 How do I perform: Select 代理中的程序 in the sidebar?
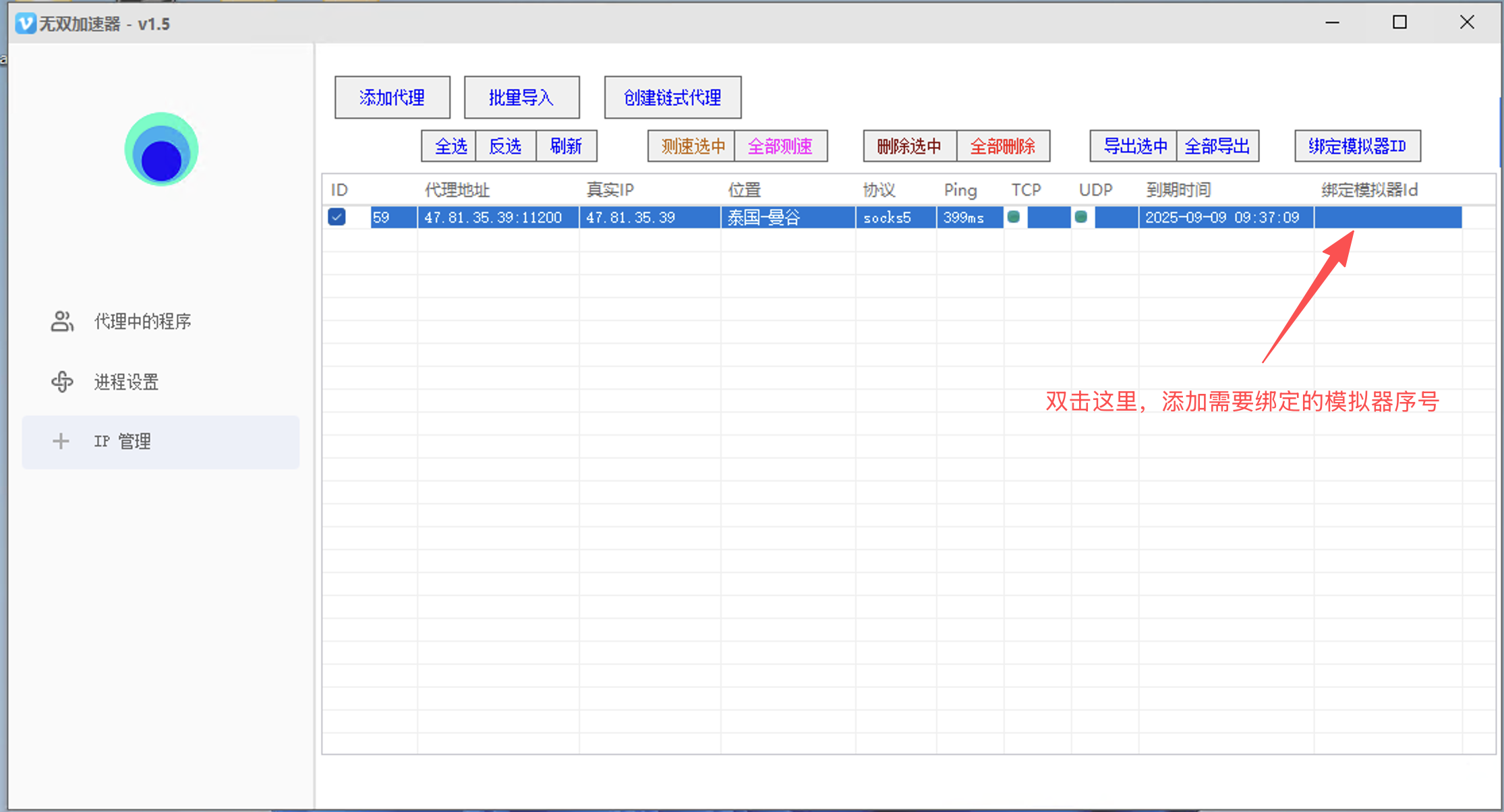coord(142,321)
